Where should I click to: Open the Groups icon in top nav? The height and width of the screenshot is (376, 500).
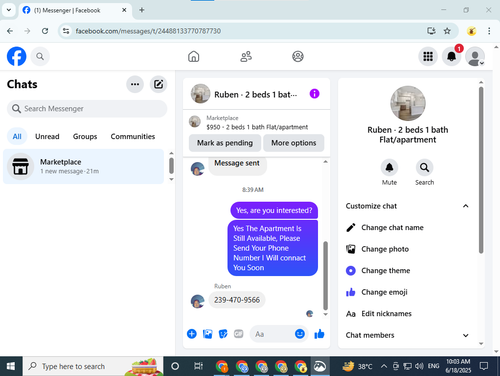tap(298, 56)
